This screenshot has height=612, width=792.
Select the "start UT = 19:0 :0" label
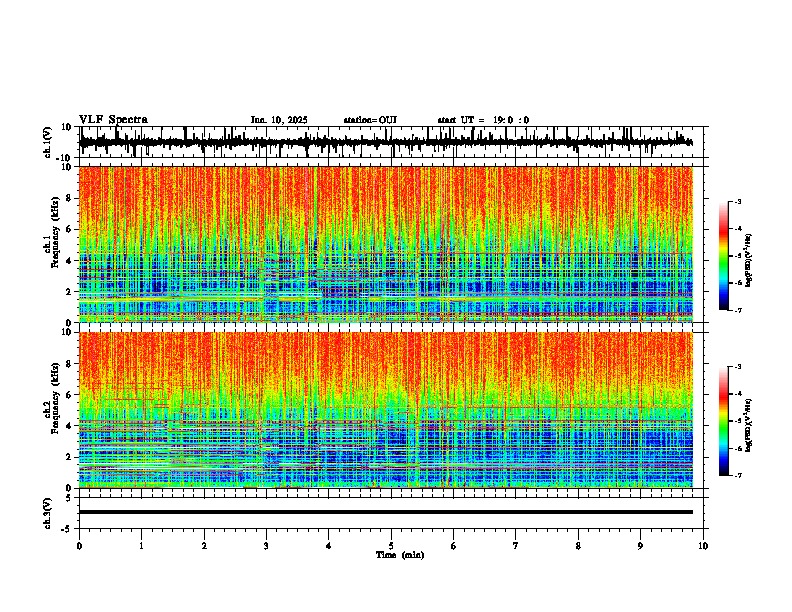483,120
